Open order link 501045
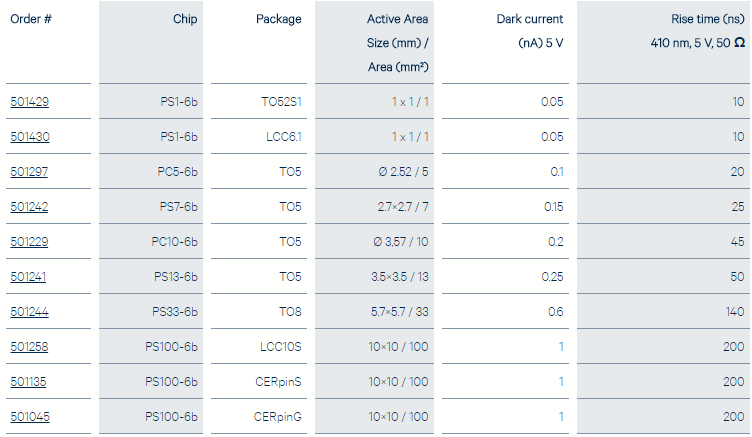752x437 pixels. 28,417
